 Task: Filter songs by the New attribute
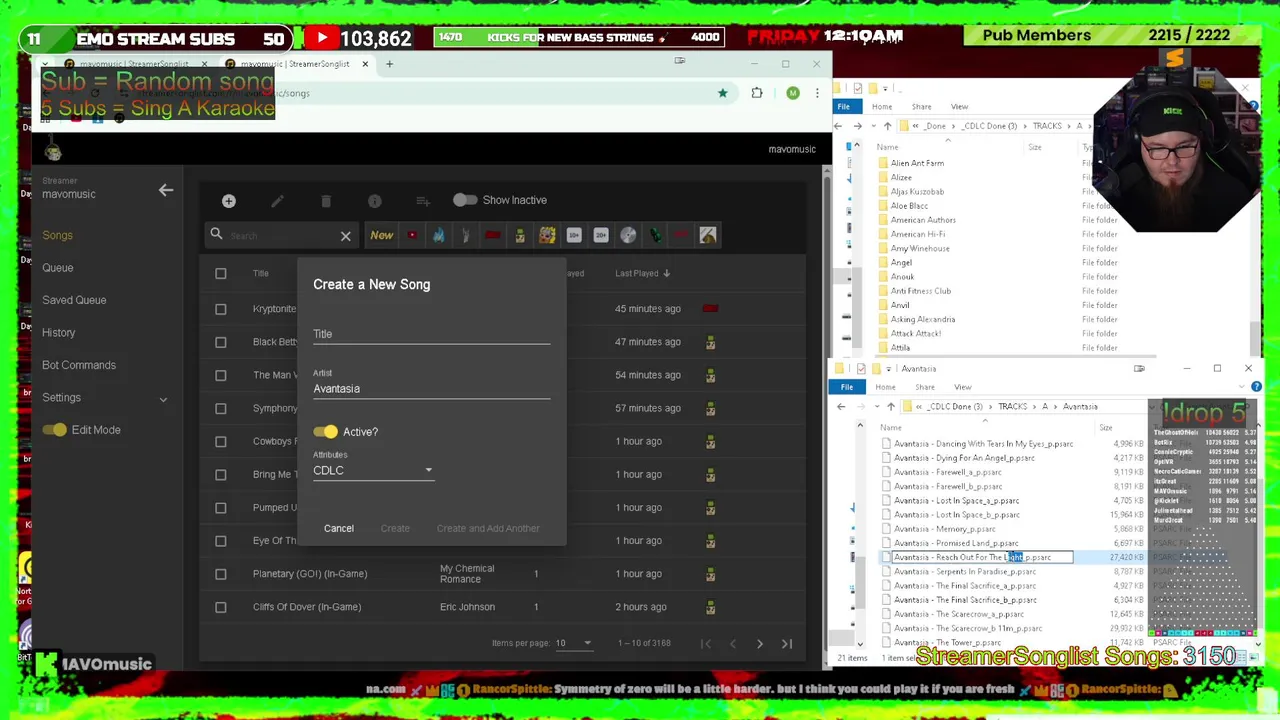coord(381,235)
